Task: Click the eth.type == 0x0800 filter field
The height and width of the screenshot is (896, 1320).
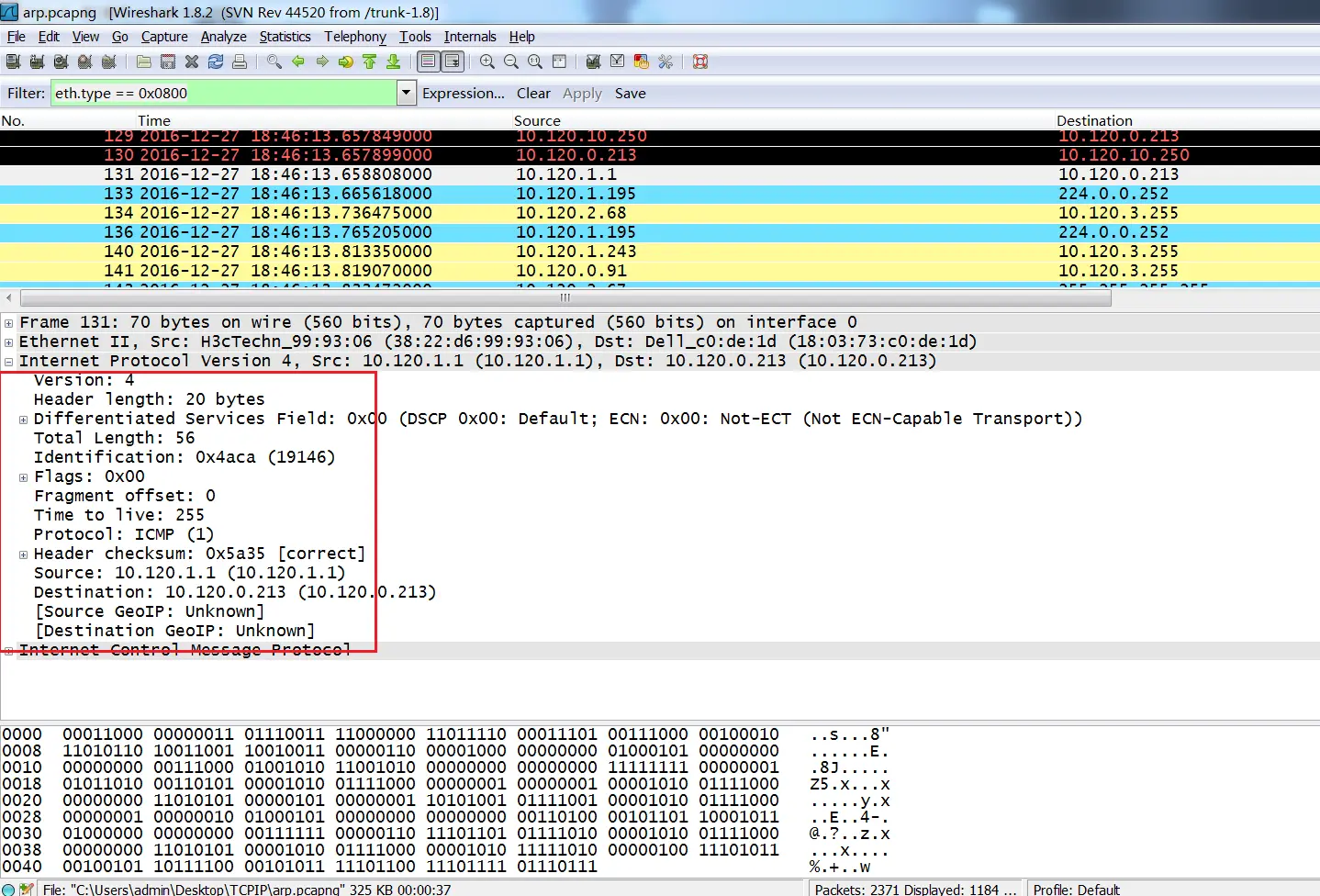Action: point(224,93)
